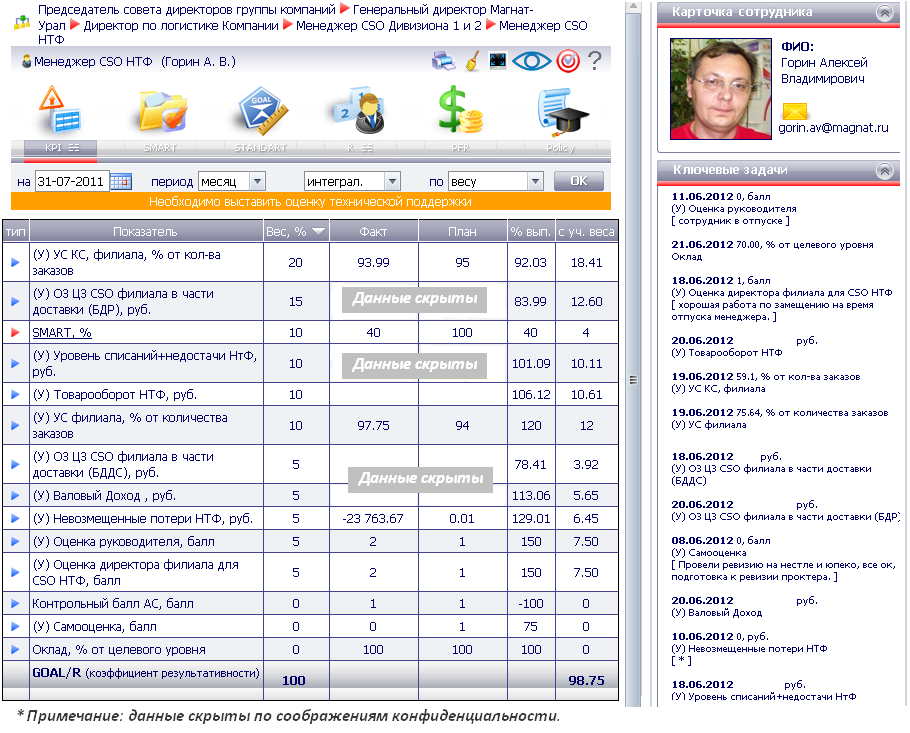
Task: Click the dark screen monitor icon
Action: click(498, 61)
